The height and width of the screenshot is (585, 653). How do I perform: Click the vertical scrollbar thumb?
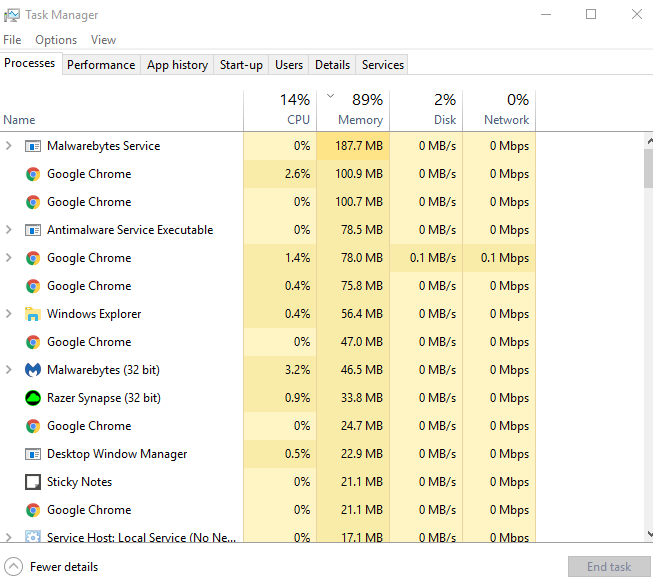pyautogui.click(x=648, y=168)
